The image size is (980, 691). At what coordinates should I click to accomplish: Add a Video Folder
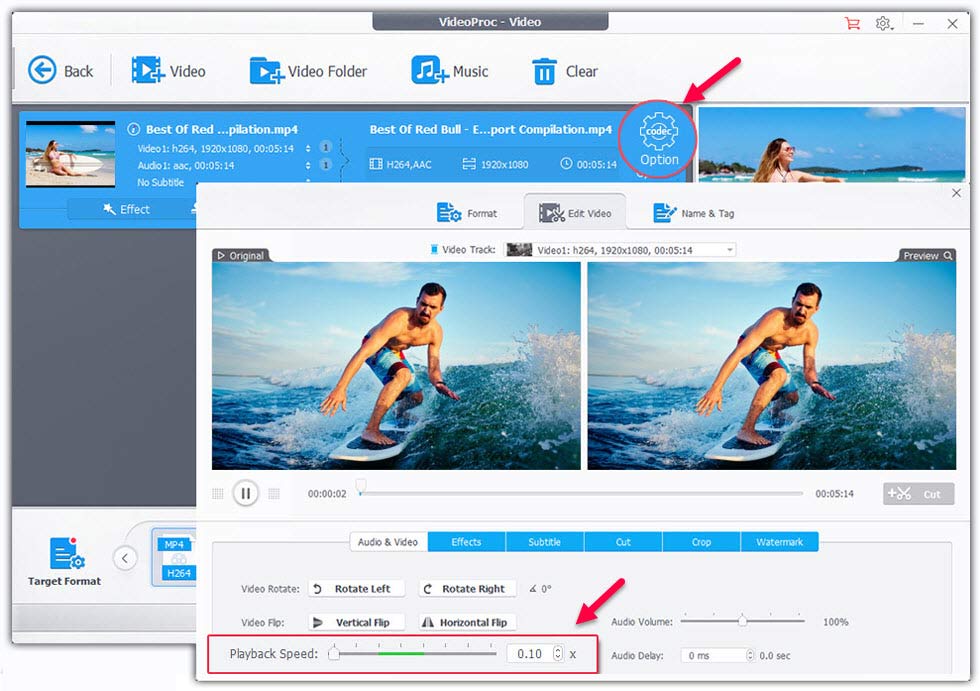pyautogui.click(x=308, y=71)
